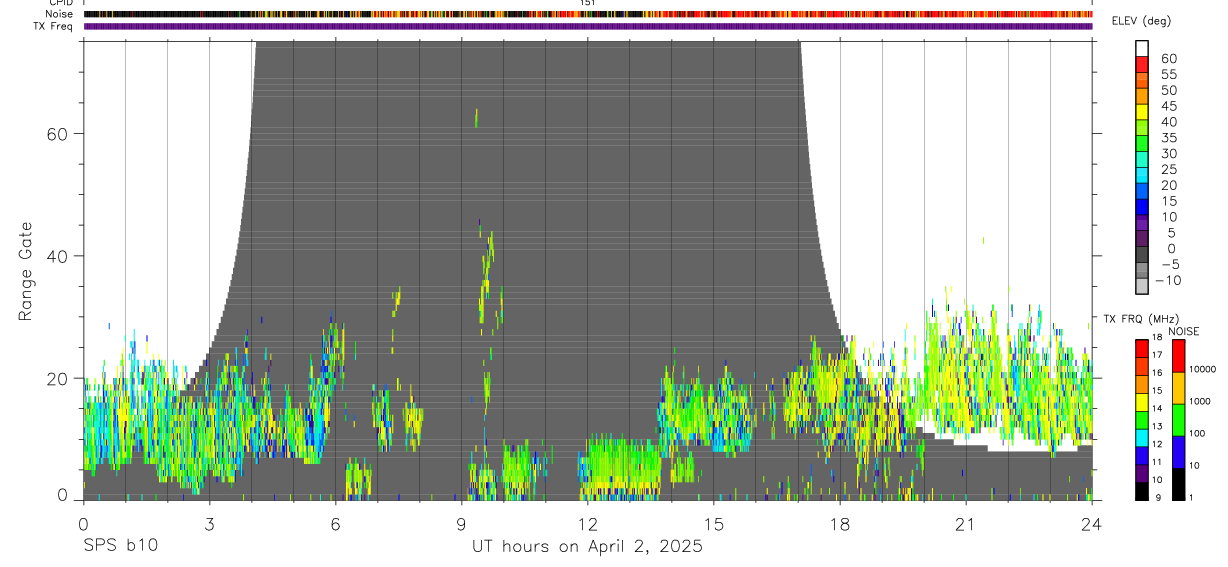Click the 'SPS b10' radar label
1228x567 pixels.
(x=119, y=546)
